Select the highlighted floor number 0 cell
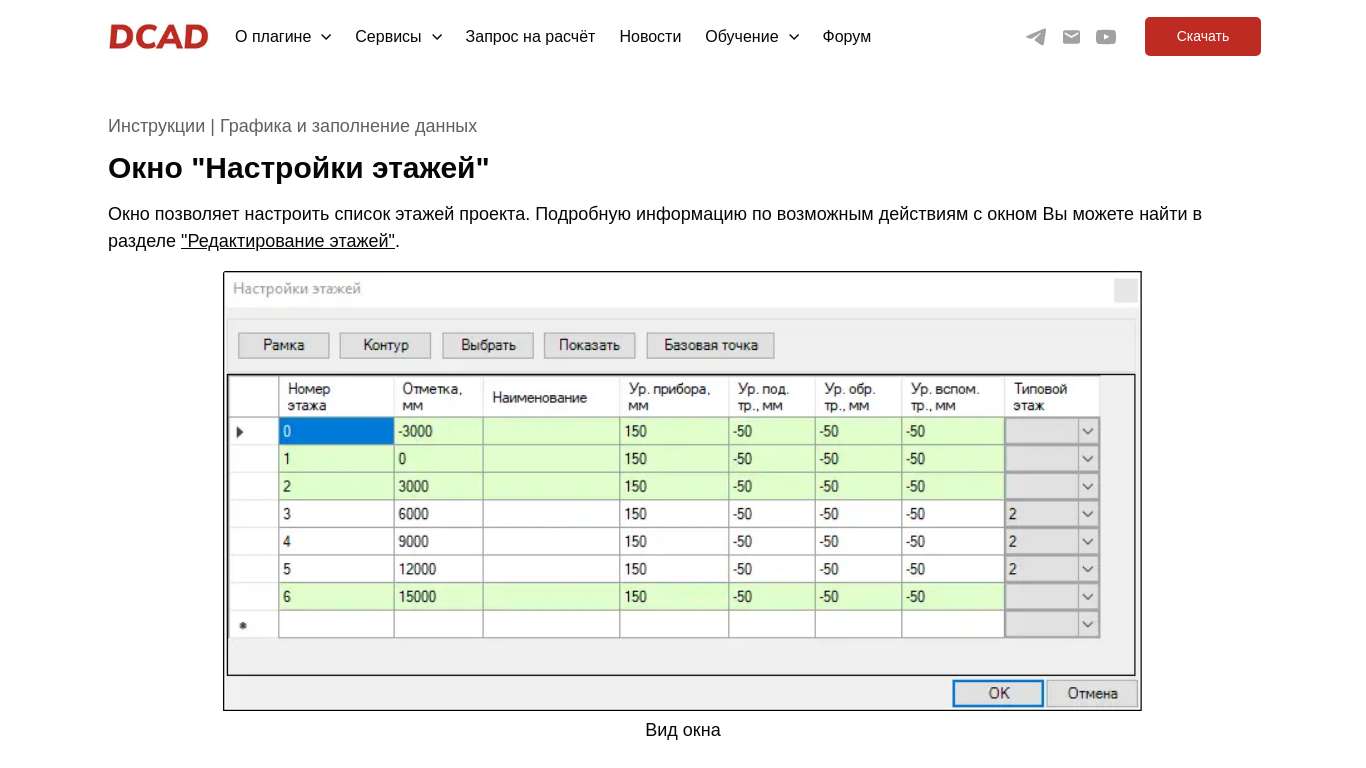1366x768 pixels. (x=336, y=431)
